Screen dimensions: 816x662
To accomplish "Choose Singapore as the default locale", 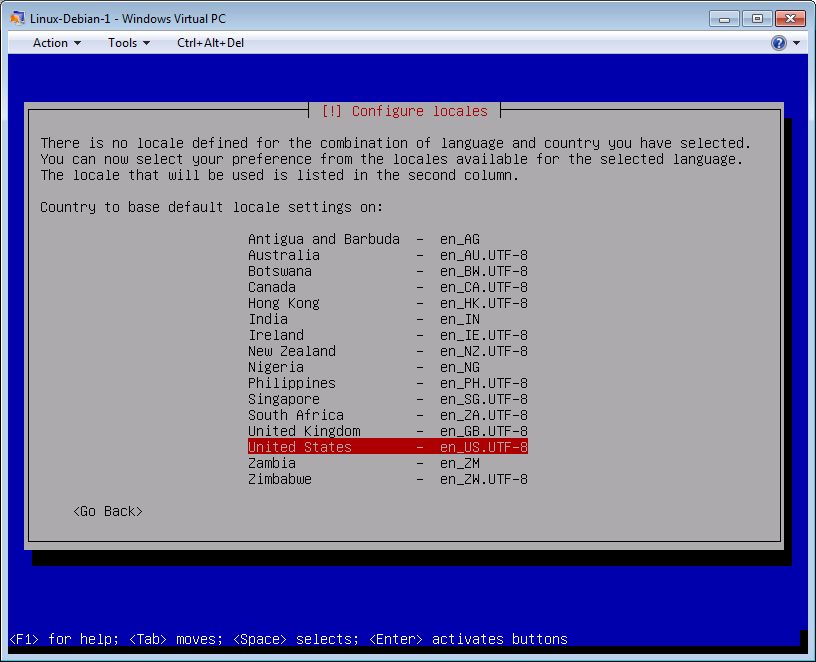I will [387, 399].
